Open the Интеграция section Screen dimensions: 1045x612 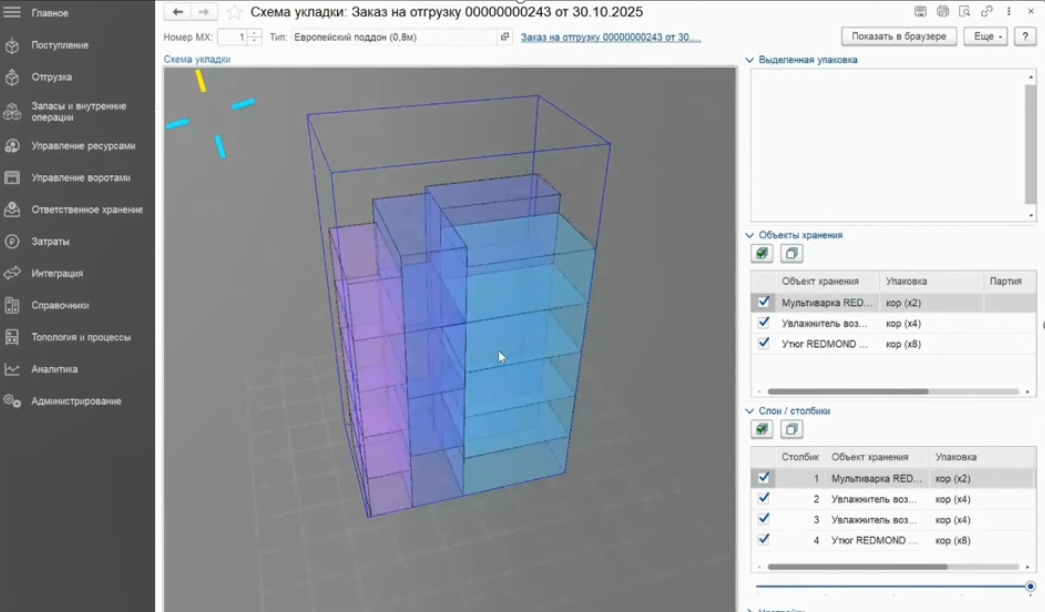click(x=57, y=274)
